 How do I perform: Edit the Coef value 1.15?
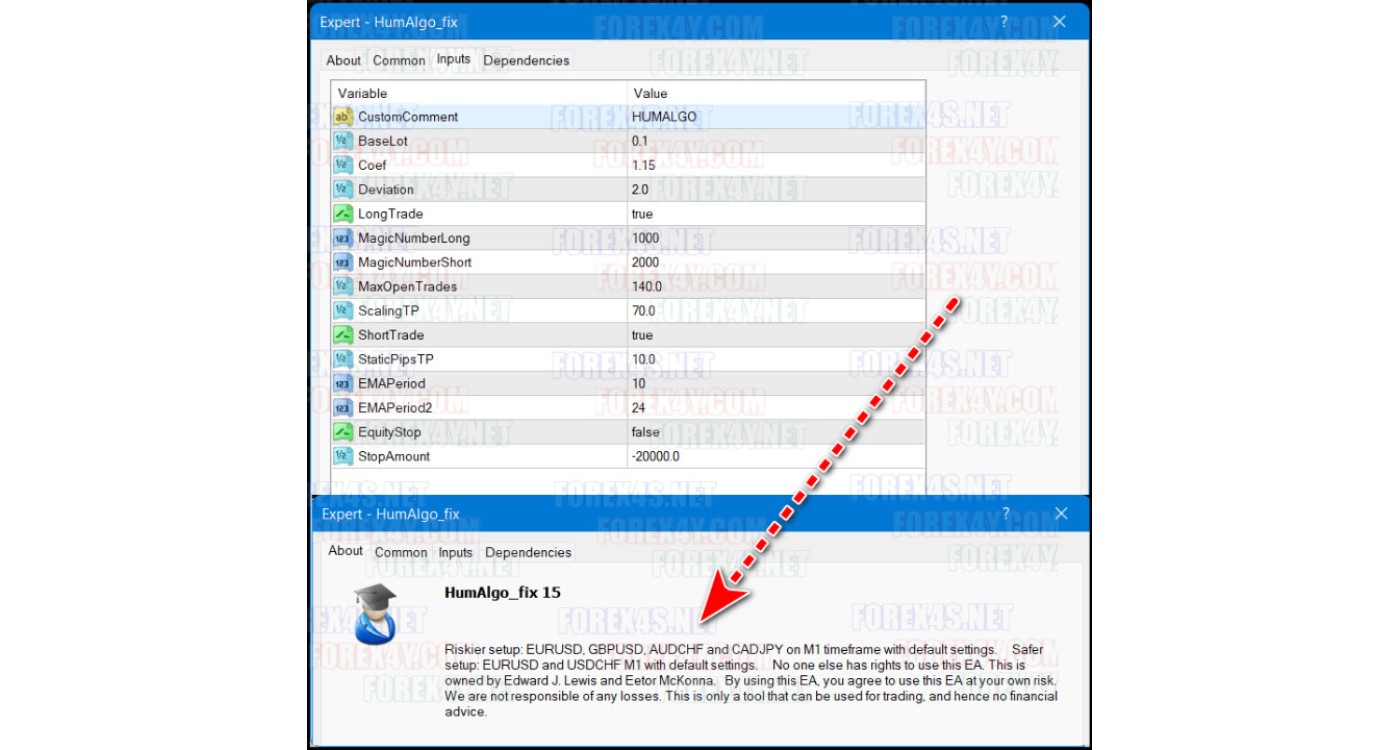[644, 165]
